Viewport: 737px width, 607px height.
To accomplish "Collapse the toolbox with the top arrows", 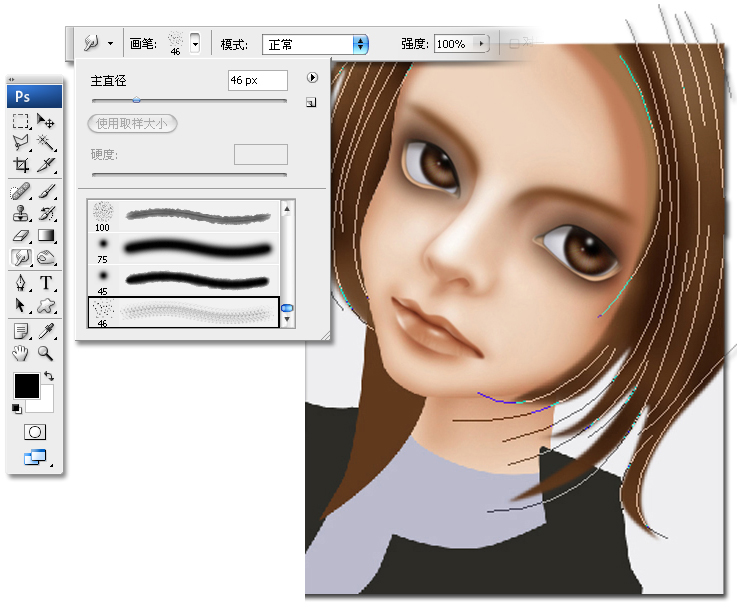I will click(x=11, y=79).
